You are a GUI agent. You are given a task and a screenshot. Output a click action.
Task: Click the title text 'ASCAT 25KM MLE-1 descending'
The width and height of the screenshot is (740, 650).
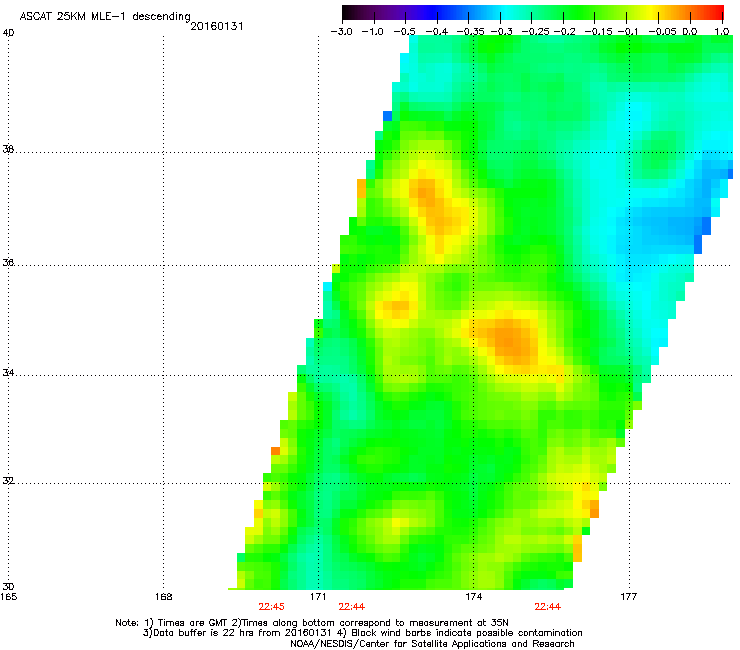105,17
